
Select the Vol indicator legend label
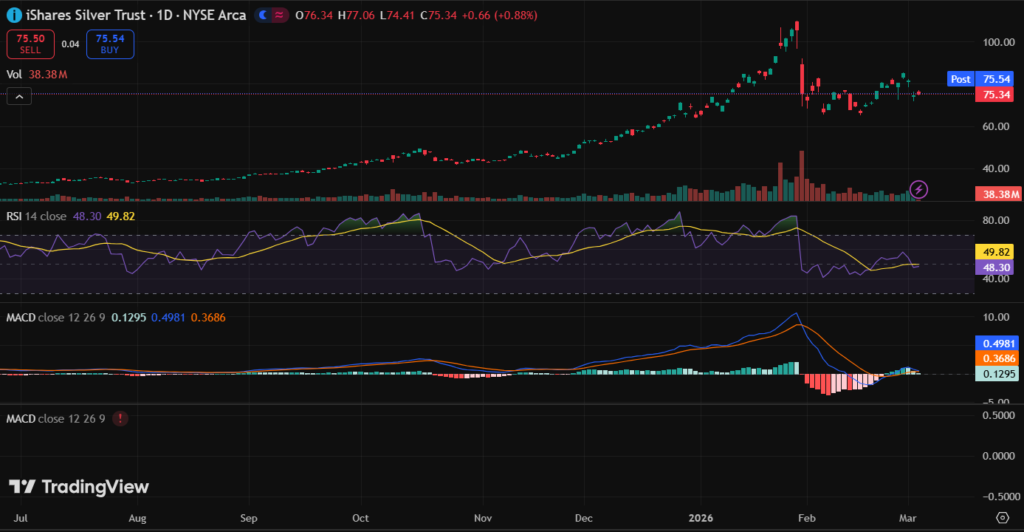click(x=15, y=74)
